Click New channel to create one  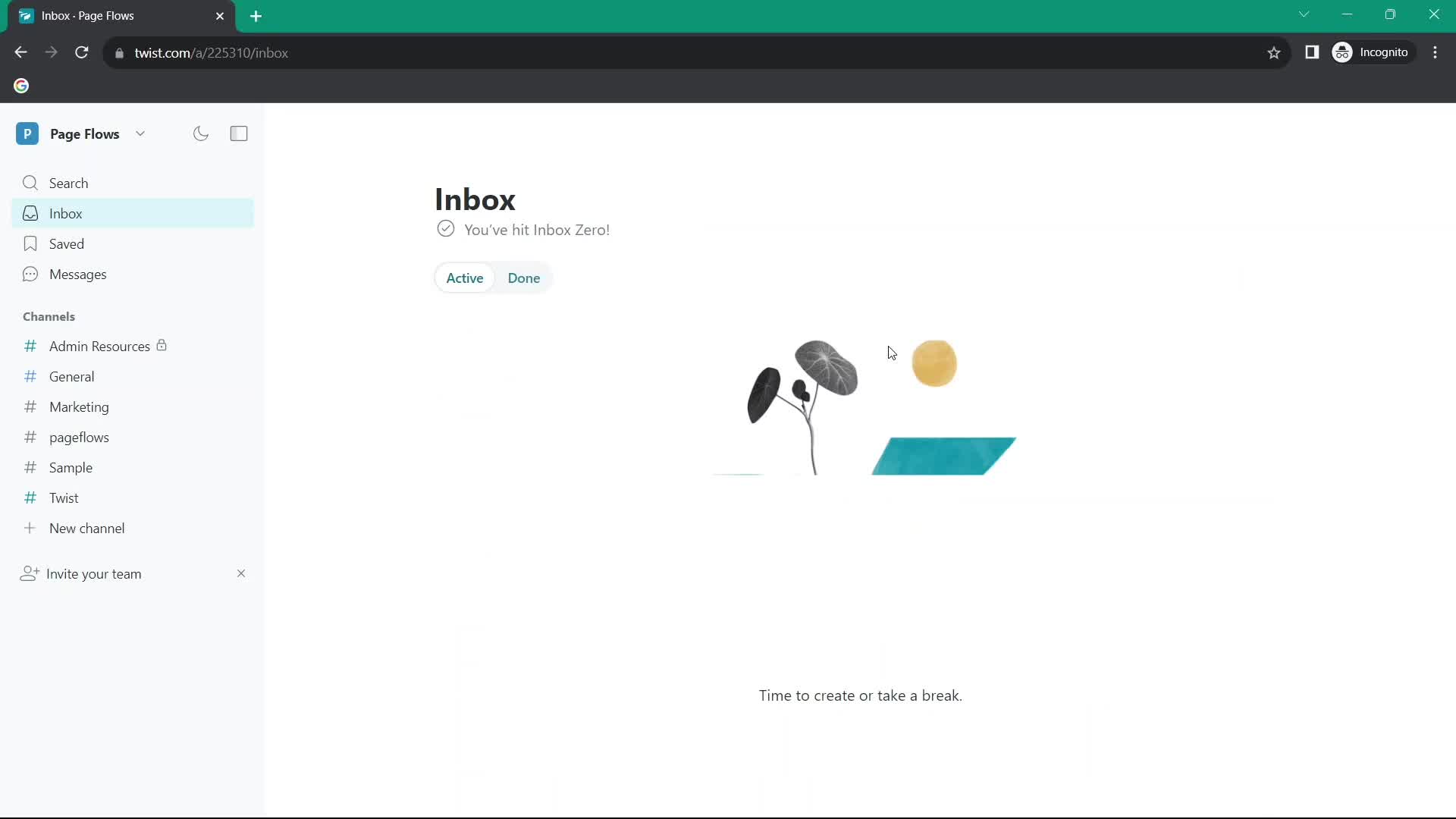click(x=87, y=528)
